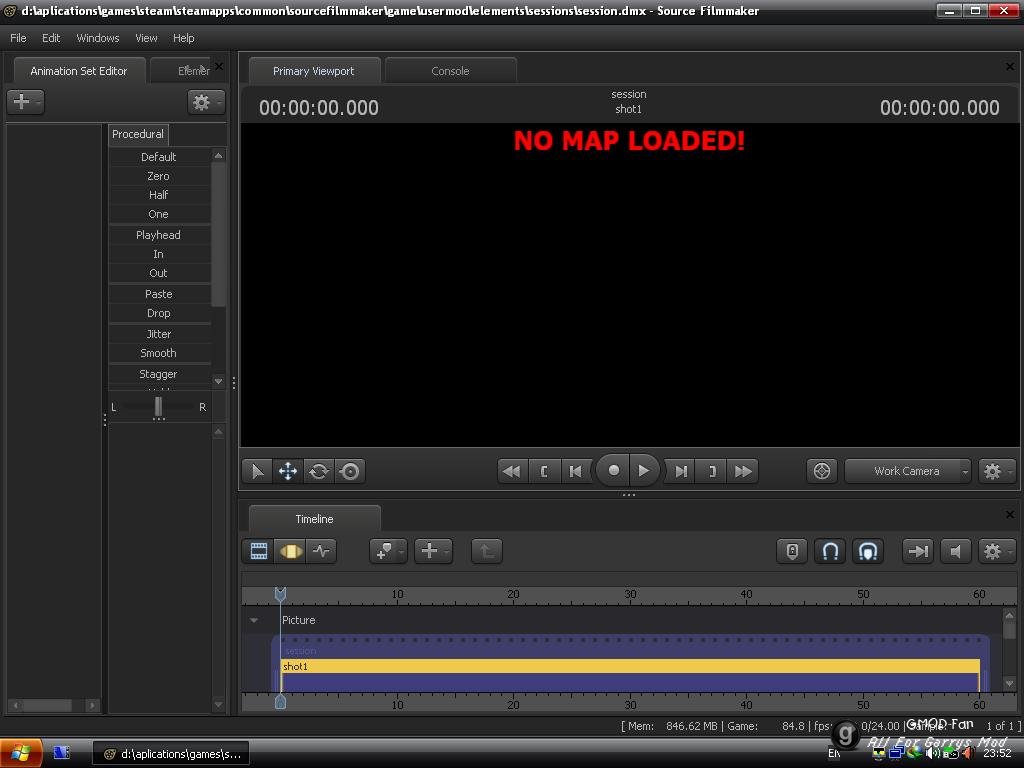This screenshot has height=768, width=1024.
Task: Select the shot1 clip in timeline
Action: coord(630,666)
